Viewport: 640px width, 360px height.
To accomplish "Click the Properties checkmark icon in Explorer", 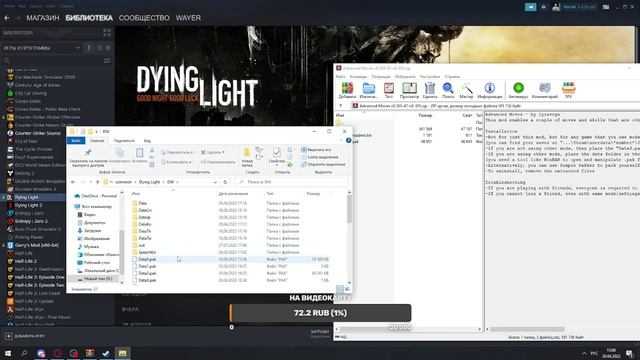I will tap(276, 153).
